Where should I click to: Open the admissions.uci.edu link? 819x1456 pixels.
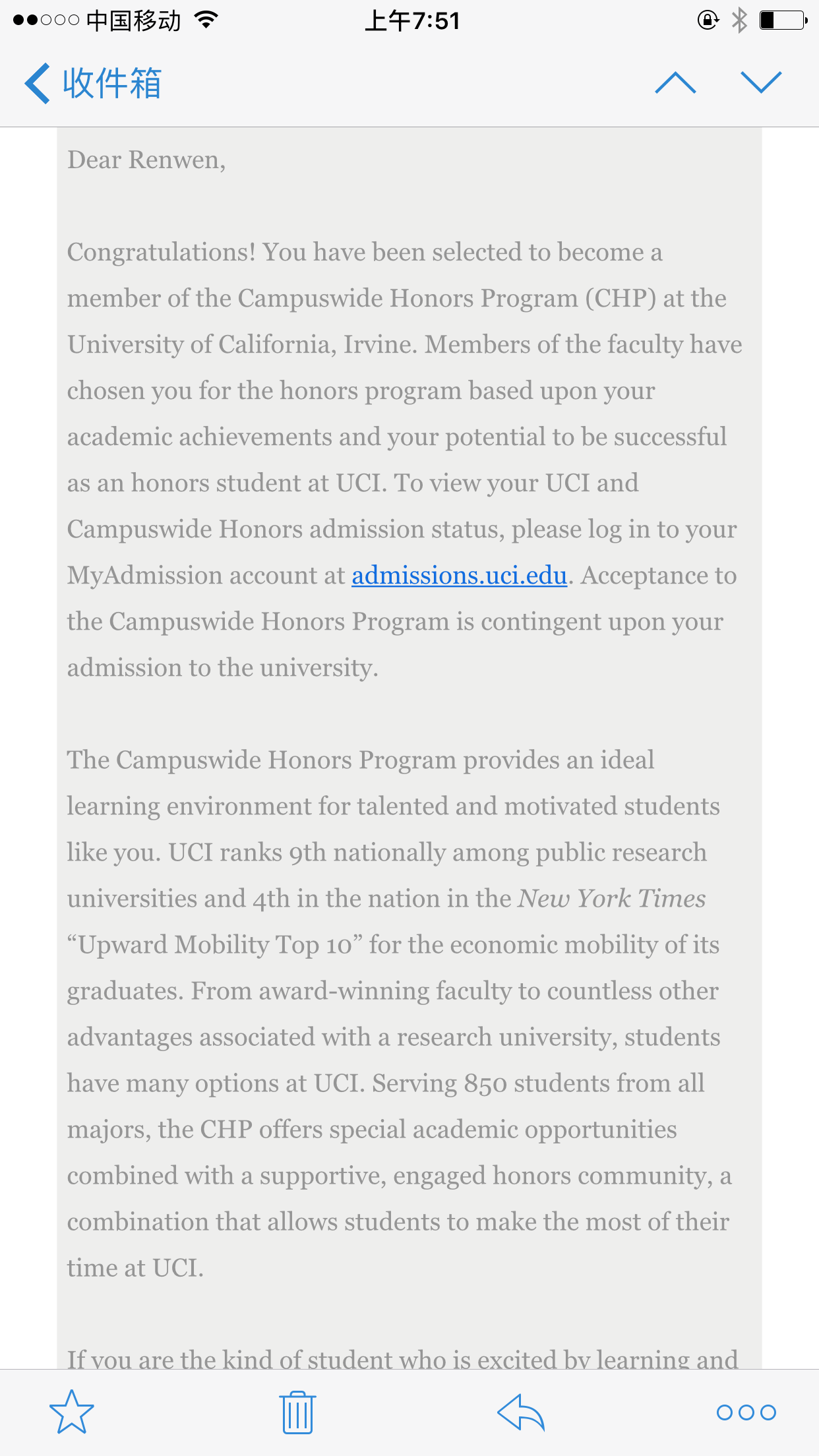pyautogui.click(x=459, y=576)
